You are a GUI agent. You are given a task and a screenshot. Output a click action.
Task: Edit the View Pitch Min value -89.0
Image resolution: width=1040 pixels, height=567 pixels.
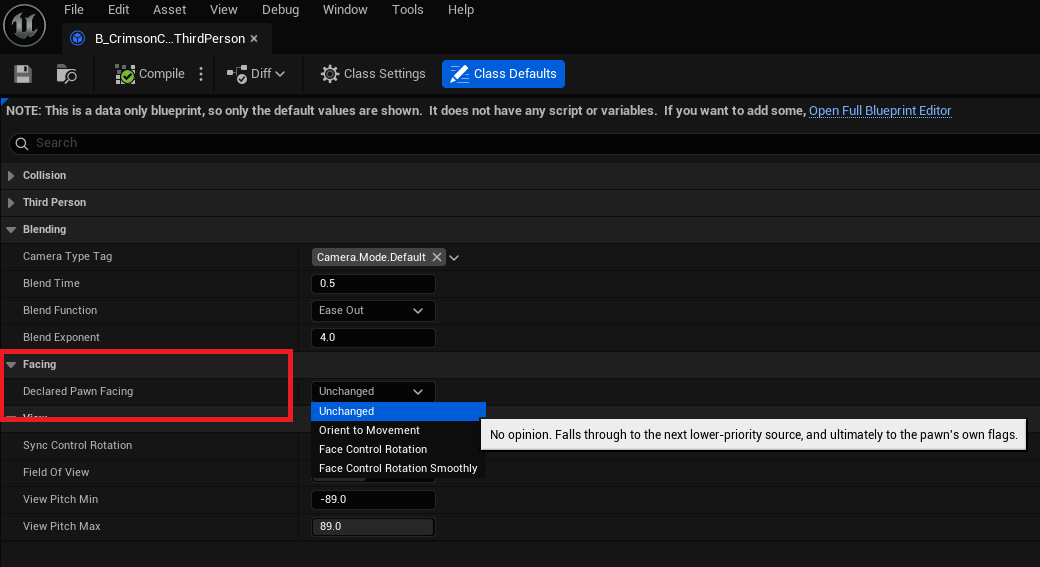click(x=373, y=499)
